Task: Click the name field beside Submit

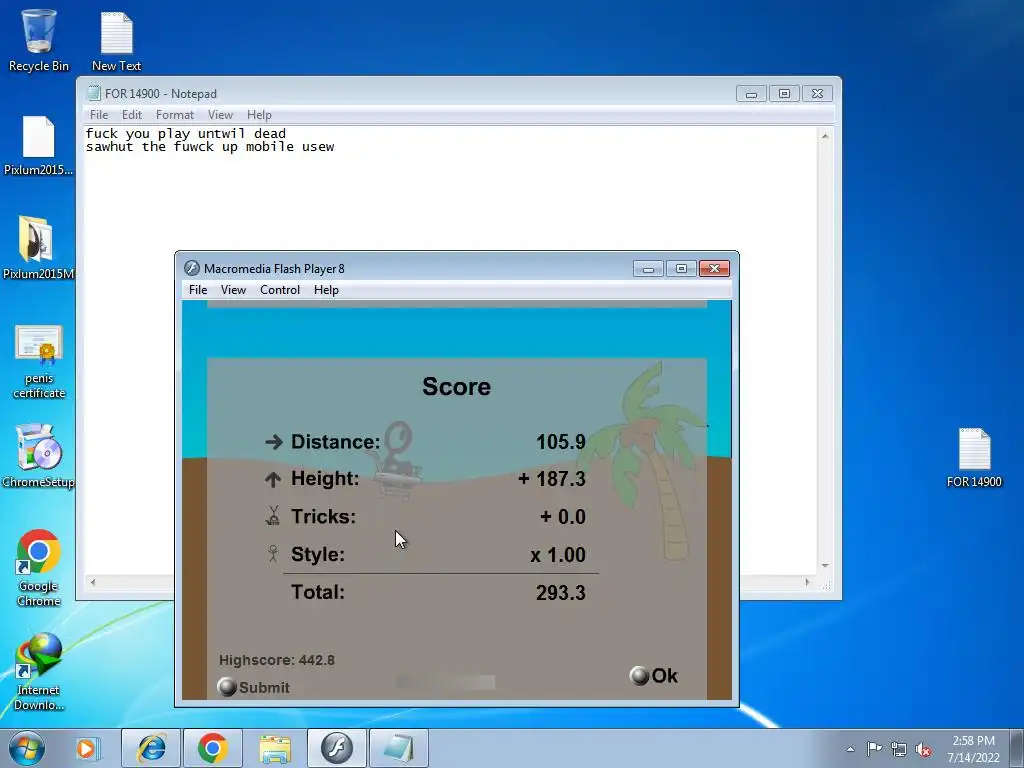Action: pos(445,682)
